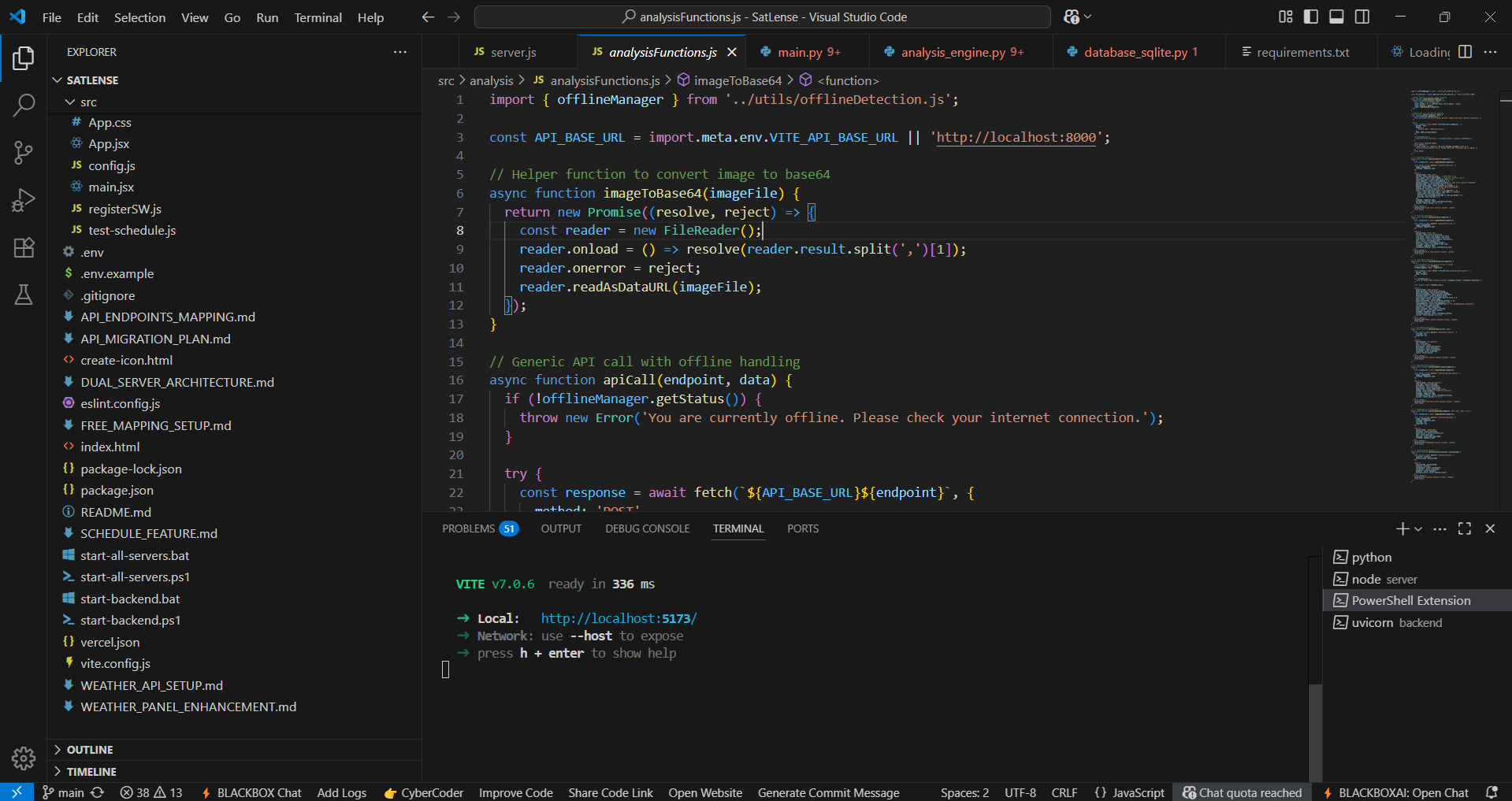Expand the TIMELINE section
The height and width of the screenshot is (801, 1512).
pyautogui.click(x=91, y=772)
